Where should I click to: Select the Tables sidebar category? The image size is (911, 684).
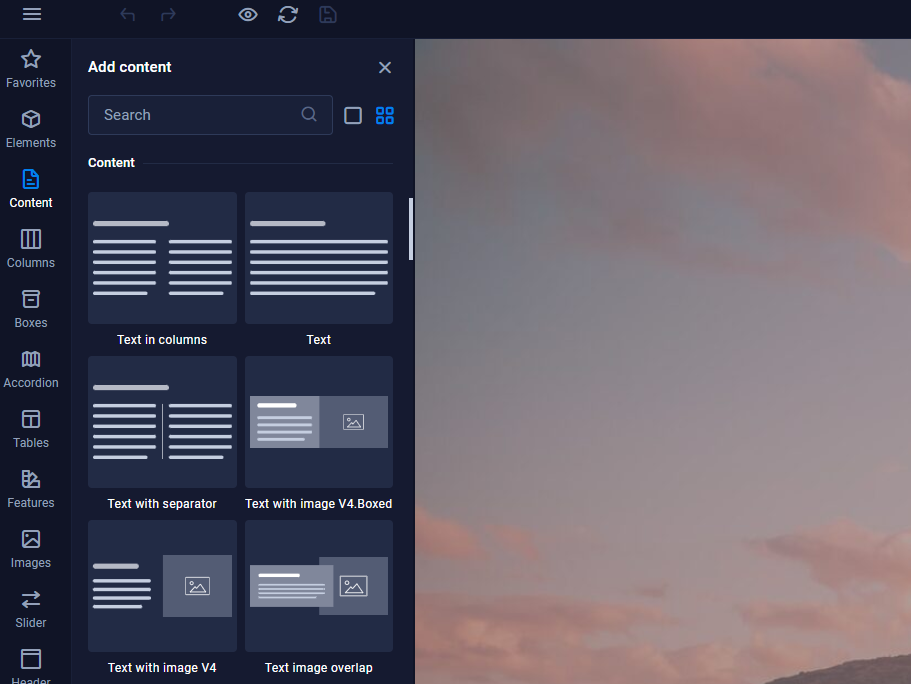tap(31, 429)
